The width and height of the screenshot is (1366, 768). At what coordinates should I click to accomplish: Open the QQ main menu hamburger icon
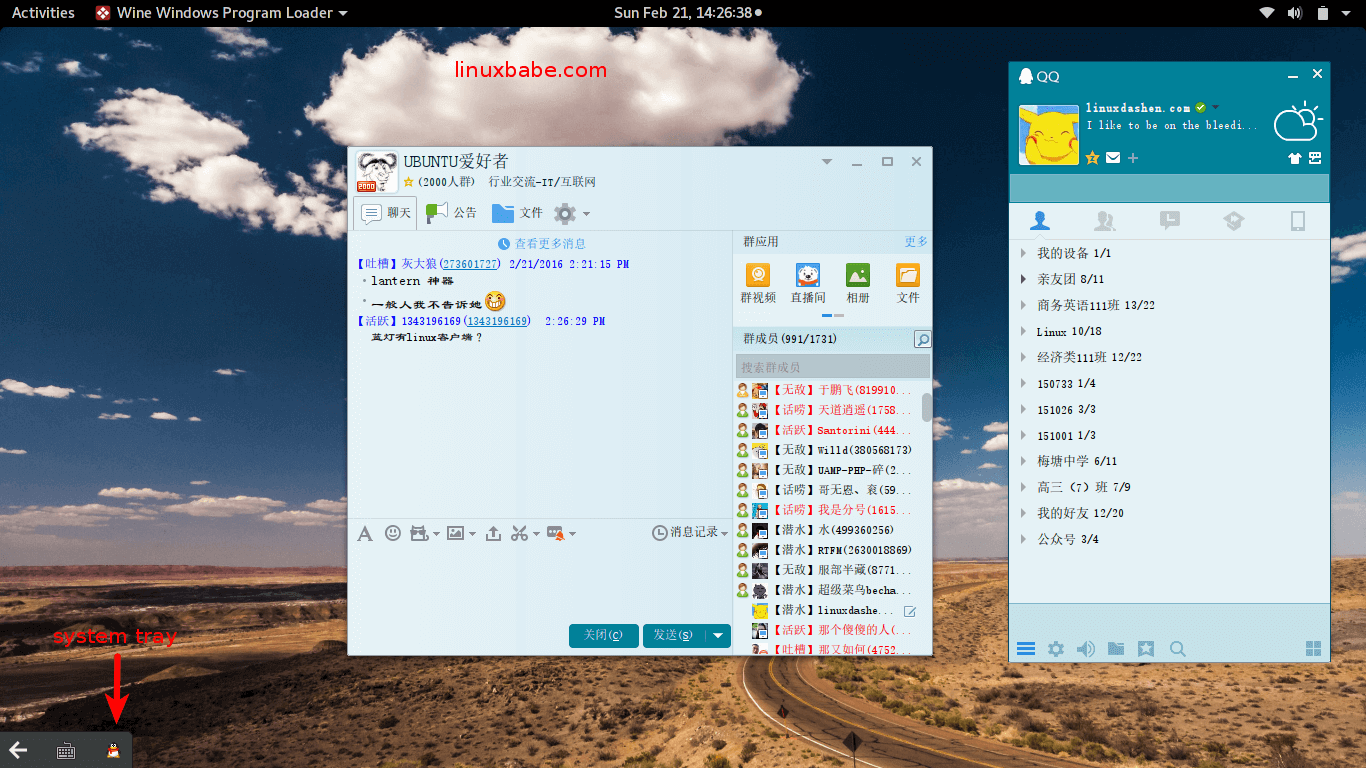(x=1026, y=649)
